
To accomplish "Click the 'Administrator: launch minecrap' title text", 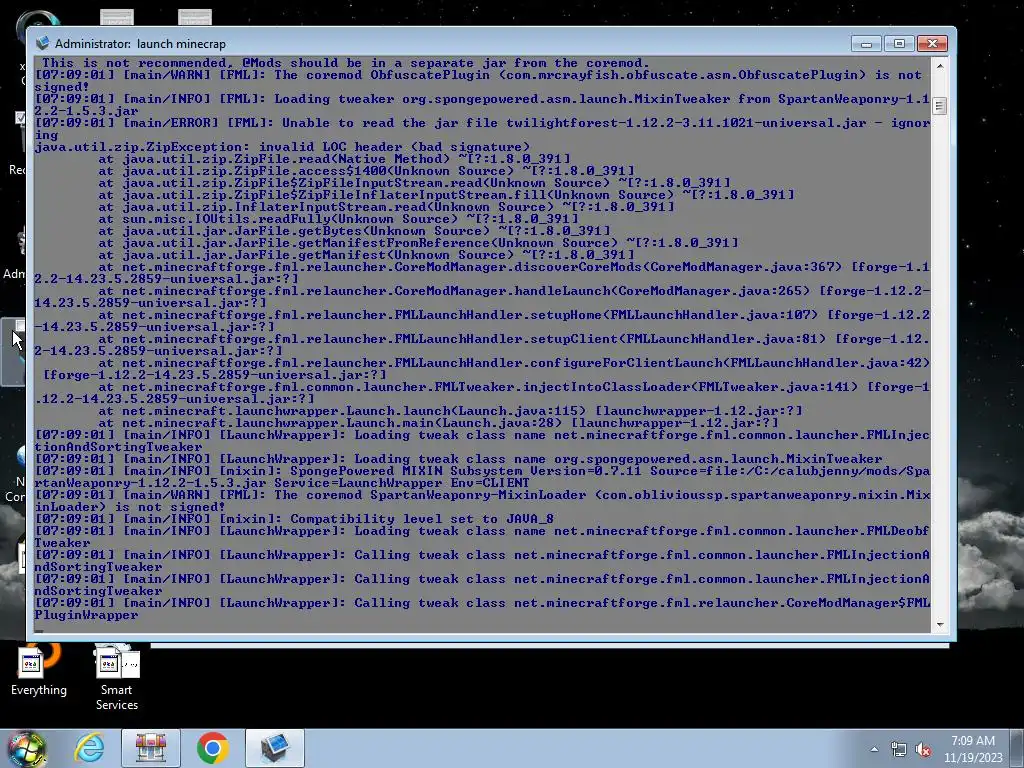I will (140, 44).
